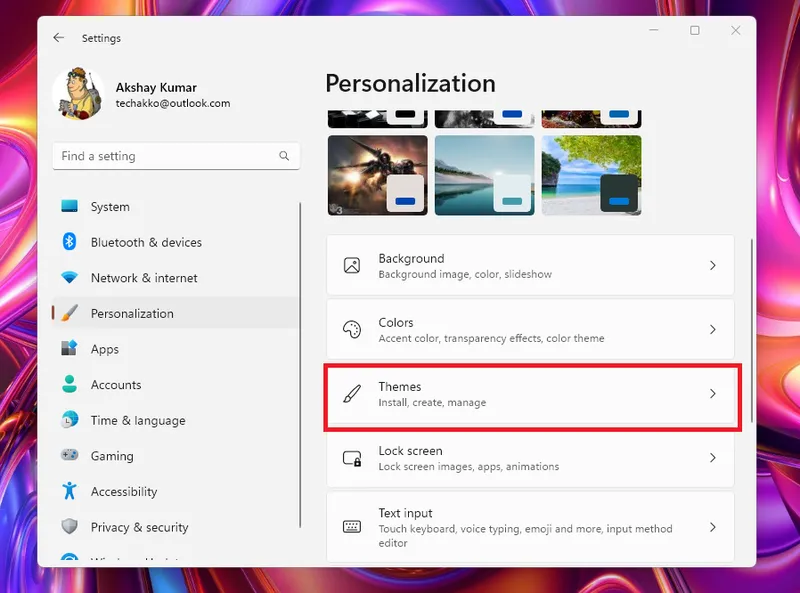Click the Background picture icon
The image size is (800, 593).
tap(352, 265)
